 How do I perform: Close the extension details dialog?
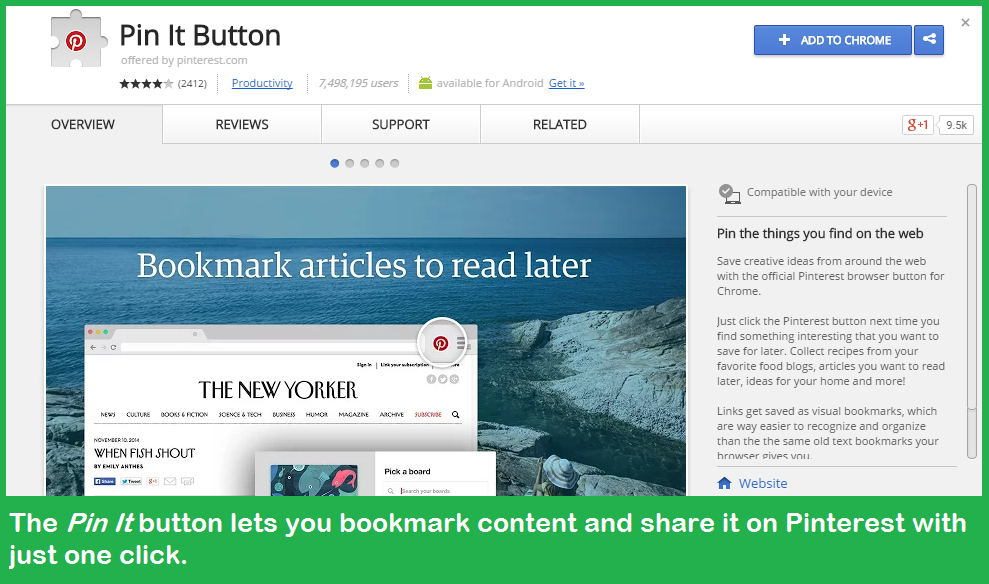point(965,22)
